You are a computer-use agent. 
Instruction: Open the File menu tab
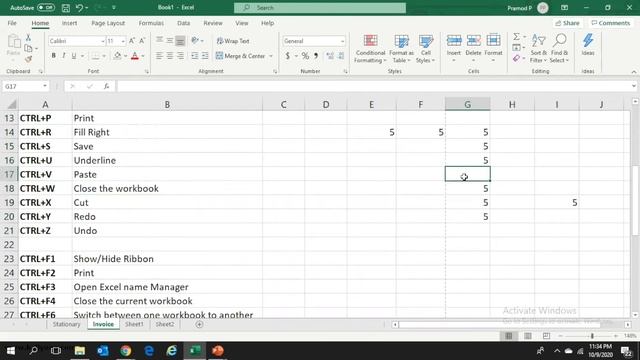click(12, 23)
